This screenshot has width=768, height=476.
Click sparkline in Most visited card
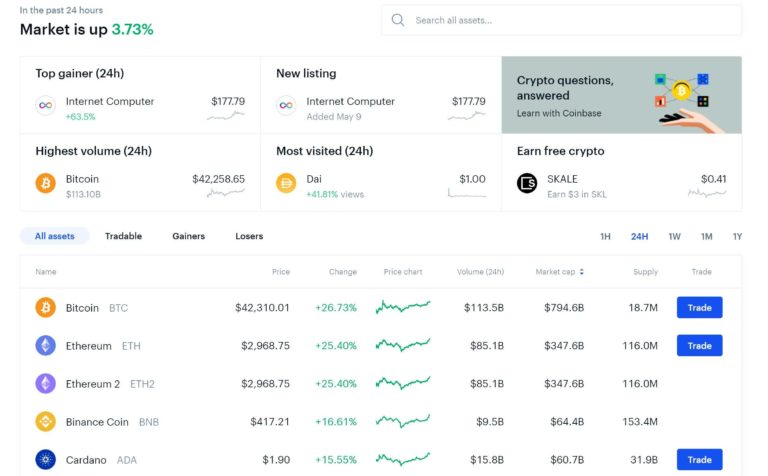point(467,193)
